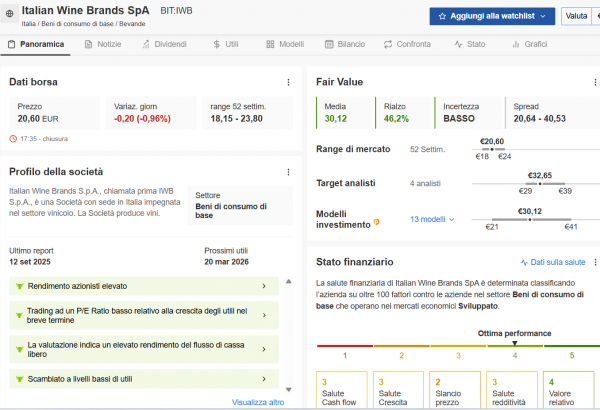The height and width of the screenshot is (410, 600).
Task: Switch to the Dividendi tab
Action: tap(163, 45)
